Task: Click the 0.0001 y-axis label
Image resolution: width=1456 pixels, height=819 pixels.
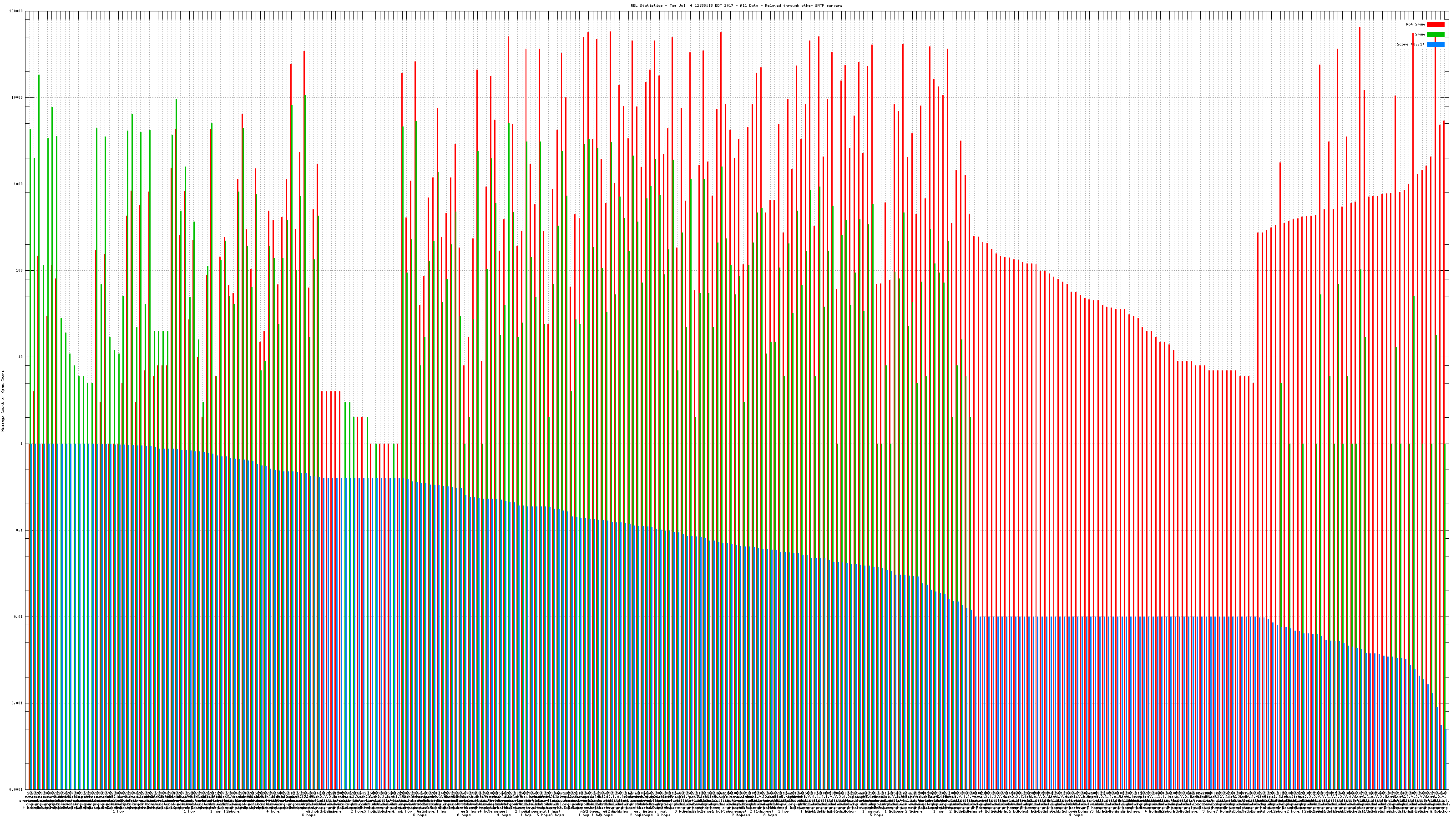Action: point(16,789)
